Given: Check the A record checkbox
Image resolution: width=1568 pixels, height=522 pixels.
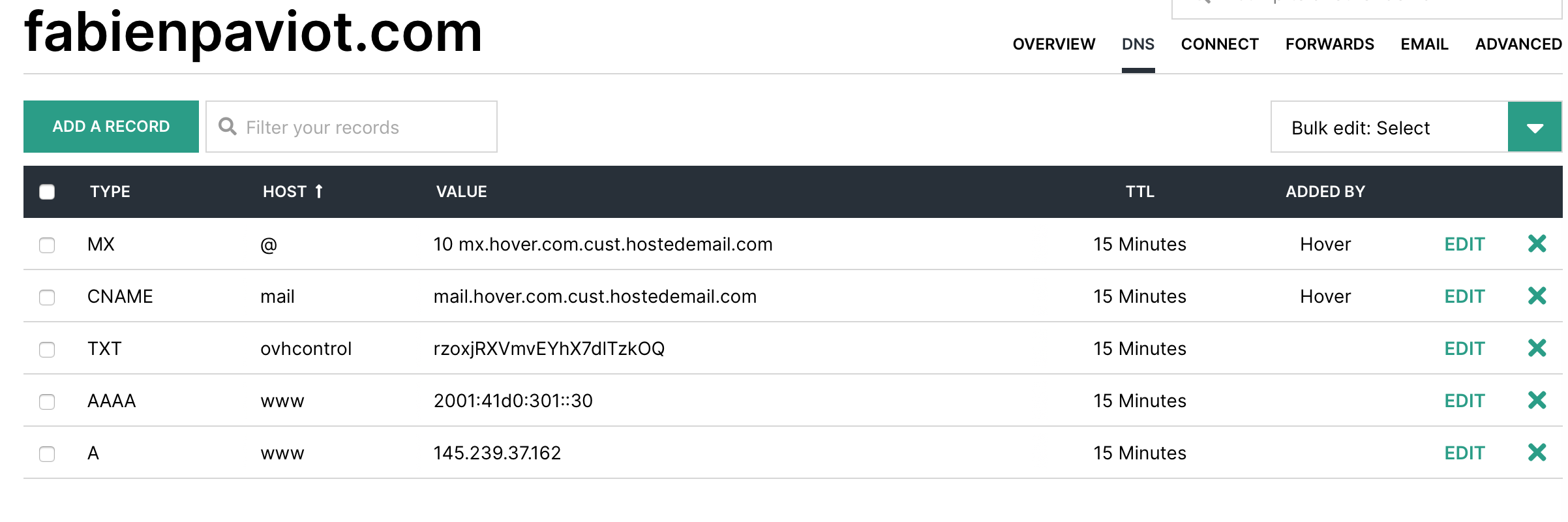Looking at the screenshot, I should [x=47, y=454].
